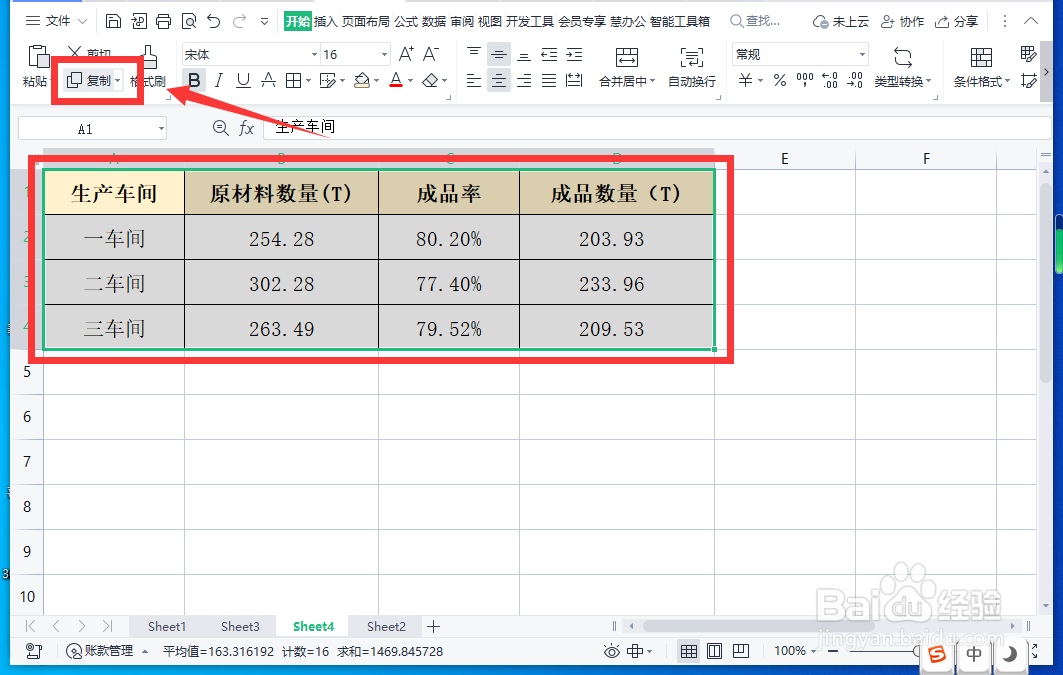Click the percent style icon
1063x675 pixels.
(780, 81)
